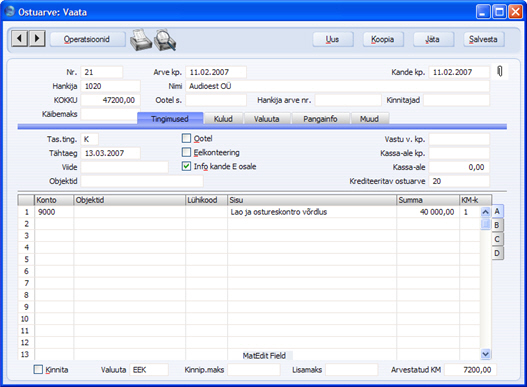527x387 pixels.
Task: Open the Operatsioonid menu
Action: click(x=87, y=39)
